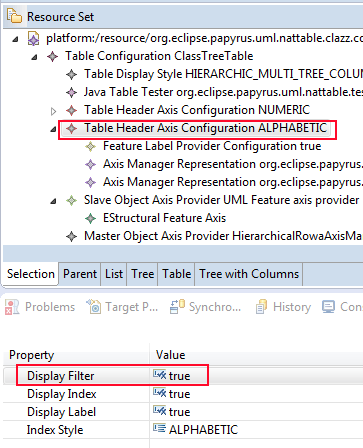Select the Table Display Style row
This screenshot has width=363, height=448.
pos(223,74)
